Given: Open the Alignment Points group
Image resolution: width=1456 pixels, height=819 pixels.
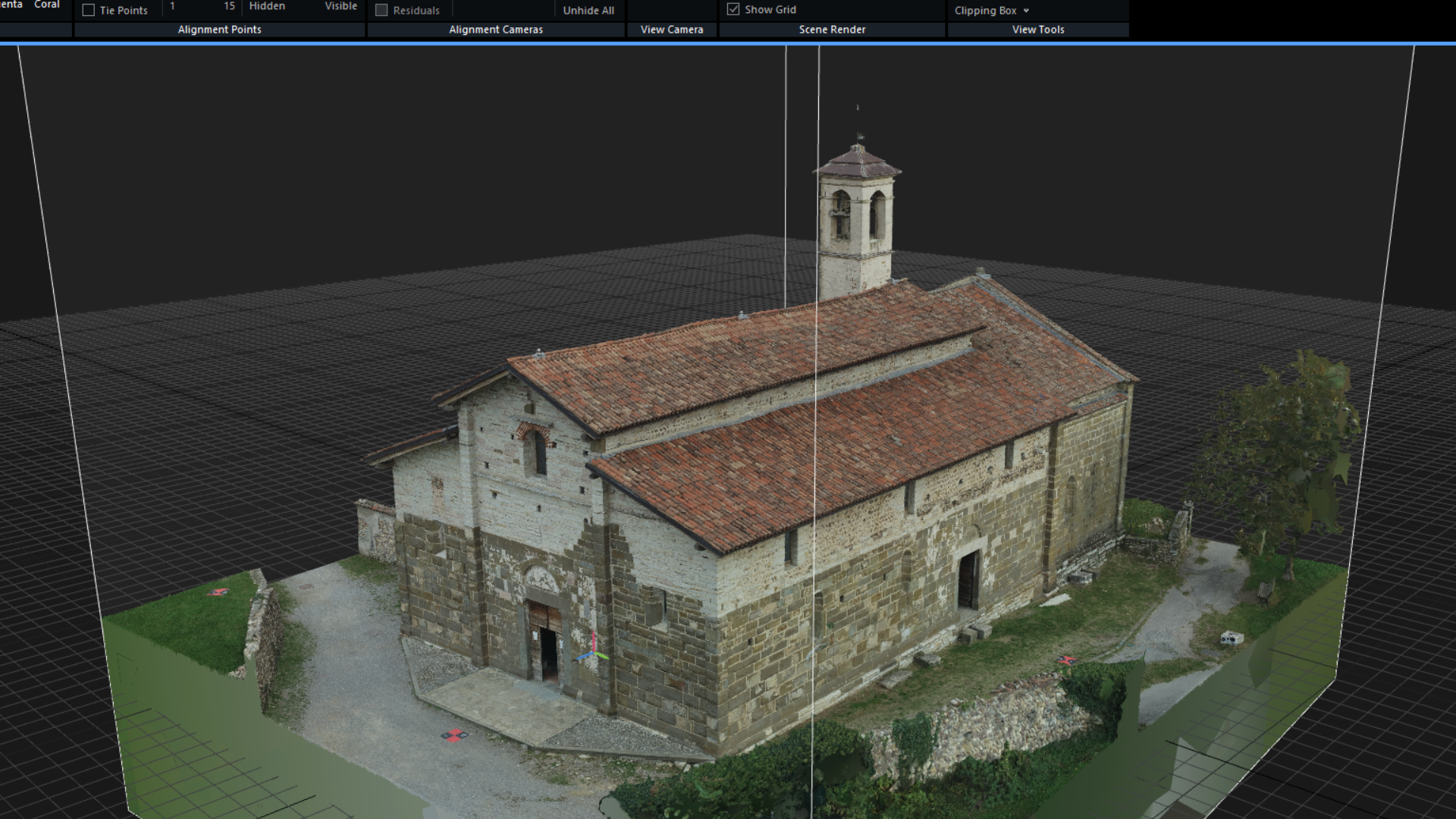Looking at the screenshot, I should pyautogui.click(x=219, y=30).
